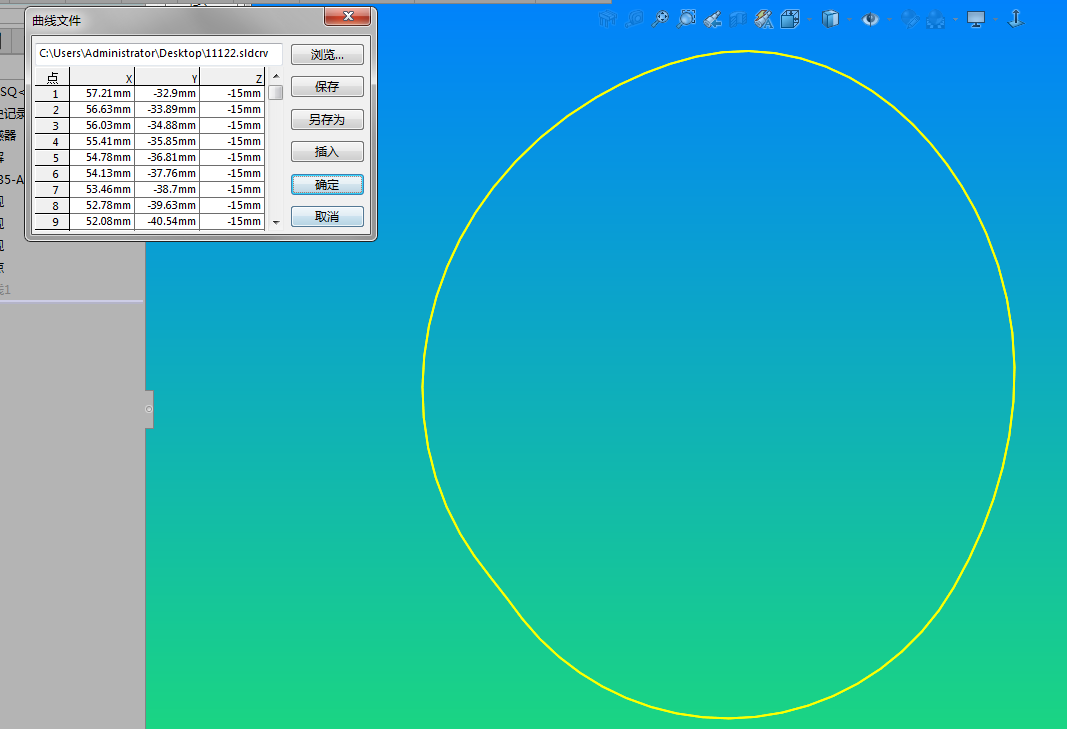1067x729 pixels.
Task: Click the 插入 insert button
Action: (327, 151)
